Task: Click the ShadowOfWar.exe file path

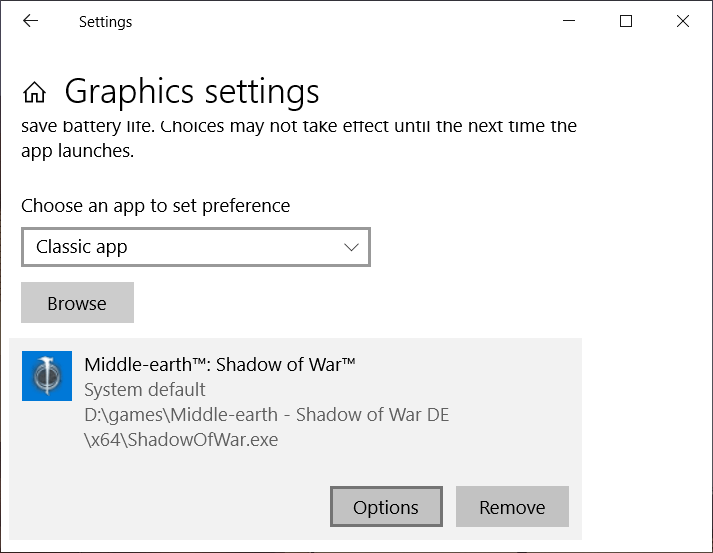Action: [266, 427]
